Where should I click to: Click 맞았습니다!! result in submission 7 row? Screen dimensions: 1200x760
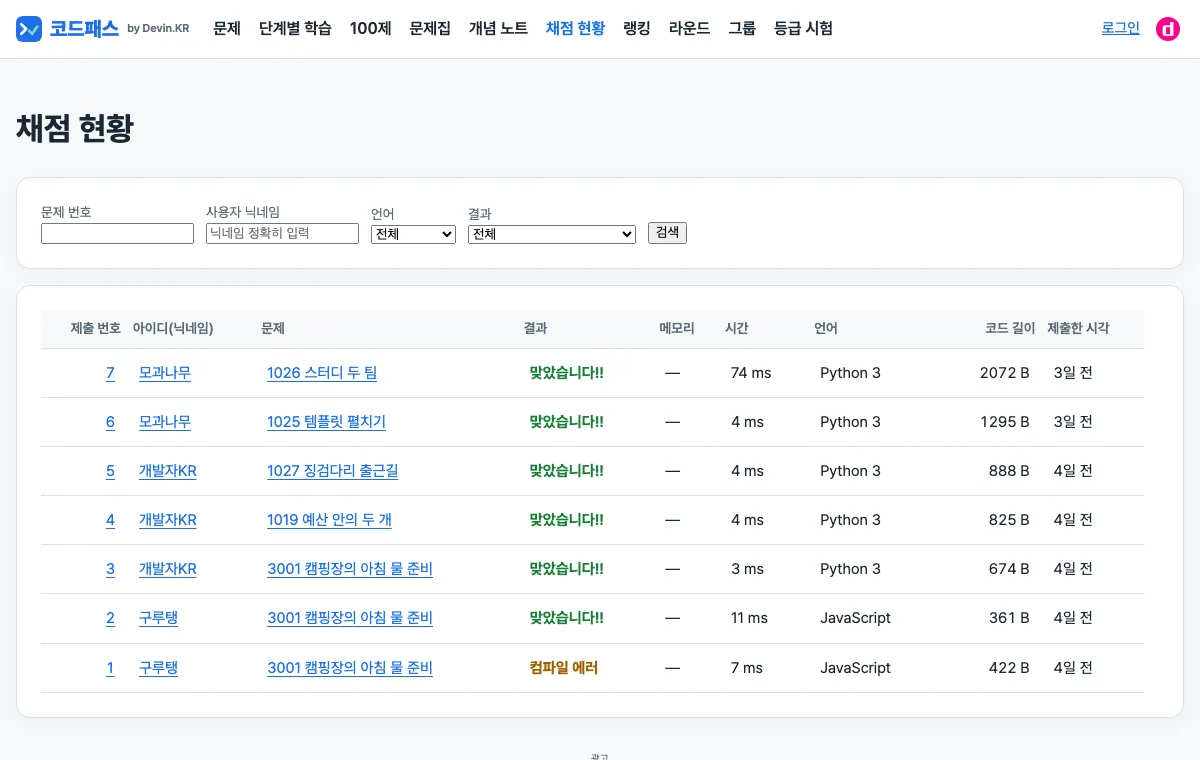click(567, 373)
